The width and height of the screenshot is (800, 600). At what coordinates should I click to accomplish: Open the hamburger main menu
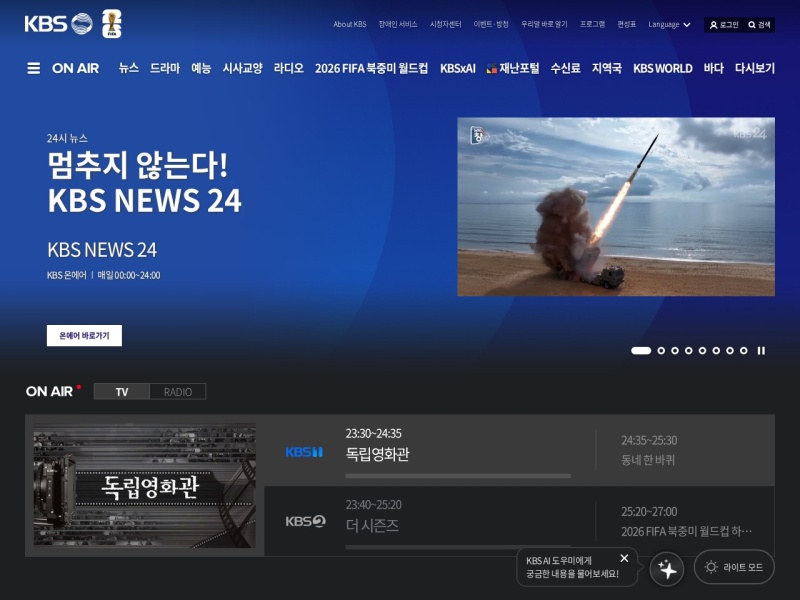pyautogui.click(x=34, y=68)
